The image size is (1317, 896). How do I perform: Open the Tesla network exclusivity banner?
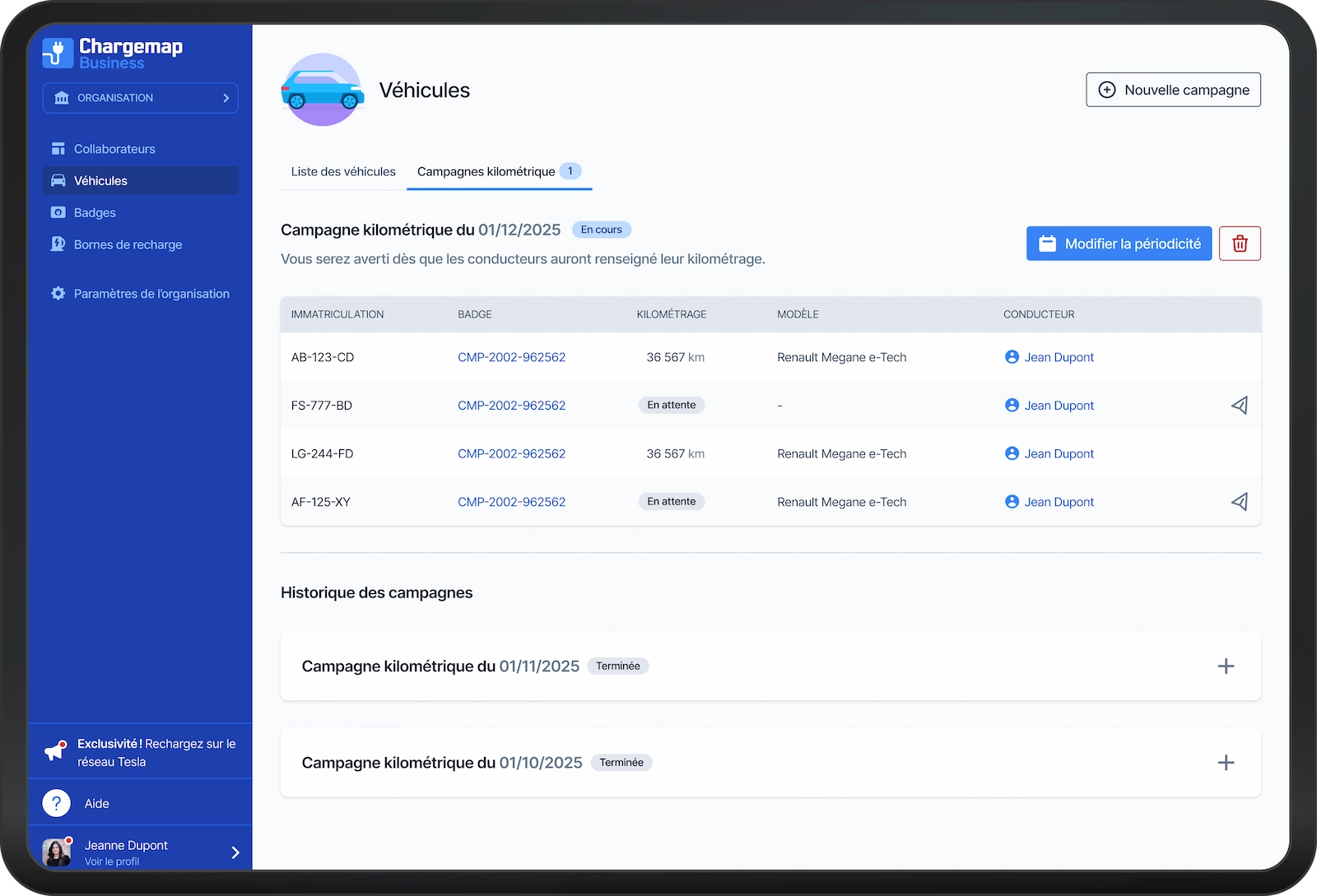pyautogui.click(x=140, y=752)
